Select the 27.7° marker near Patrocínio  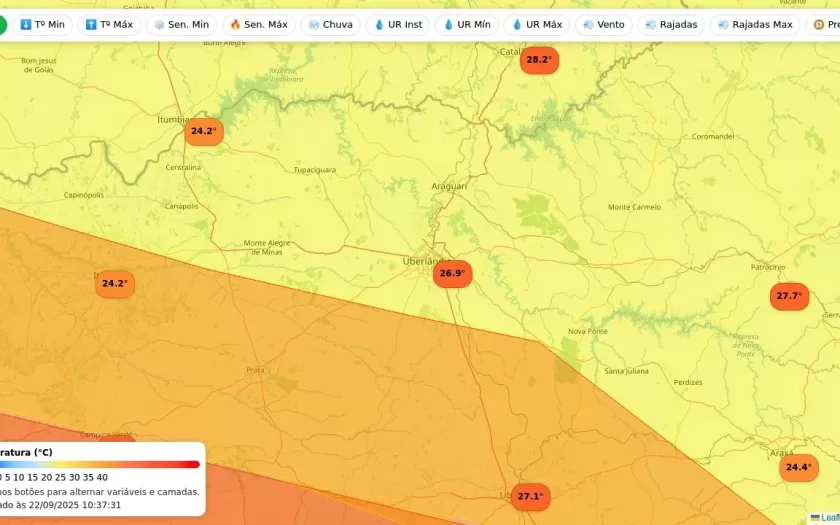click(789, 296)
